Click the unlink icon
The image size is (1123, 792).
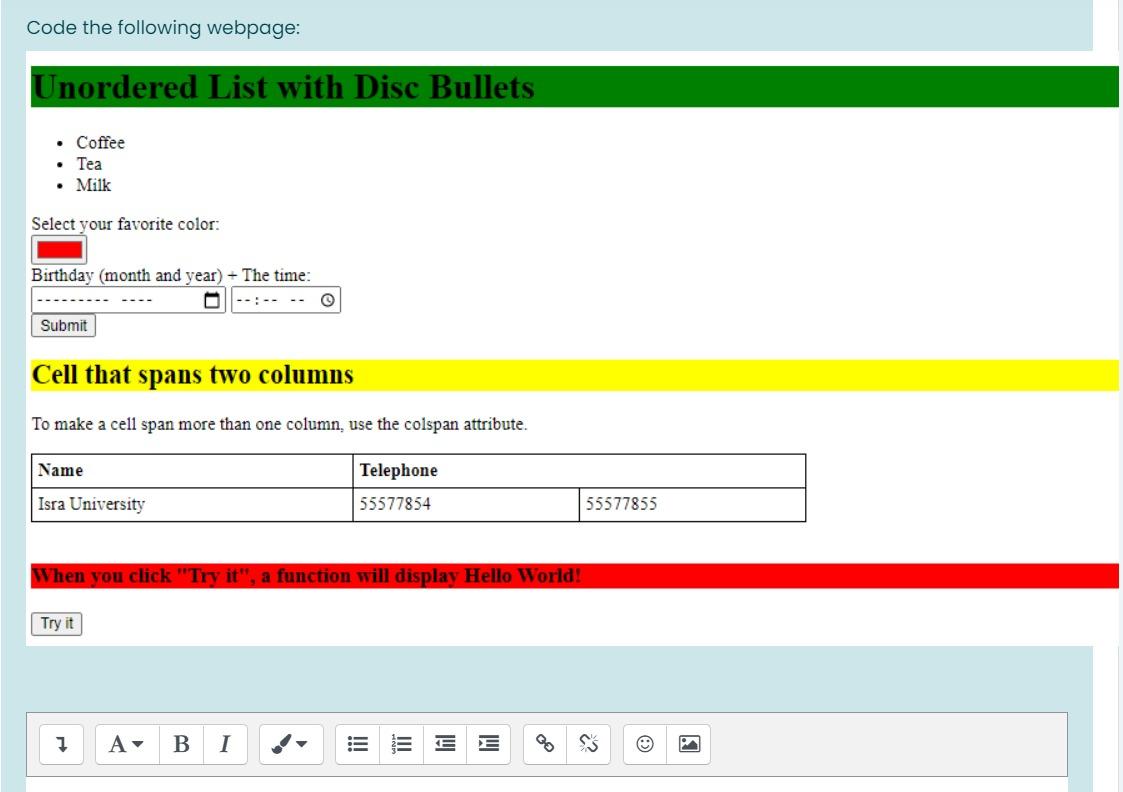pos(589,744)
